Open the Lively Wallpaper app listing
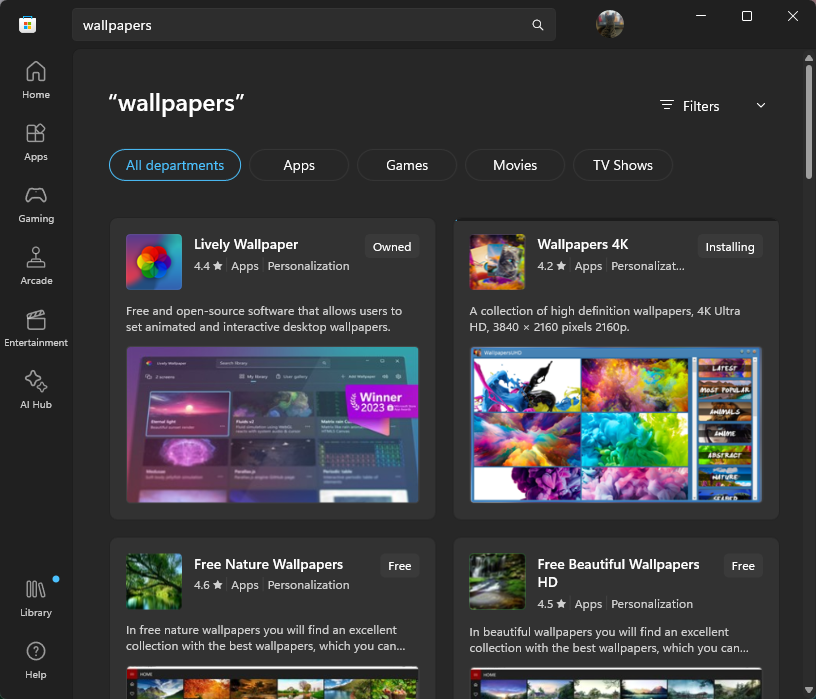816x699 pixels. 246,244
